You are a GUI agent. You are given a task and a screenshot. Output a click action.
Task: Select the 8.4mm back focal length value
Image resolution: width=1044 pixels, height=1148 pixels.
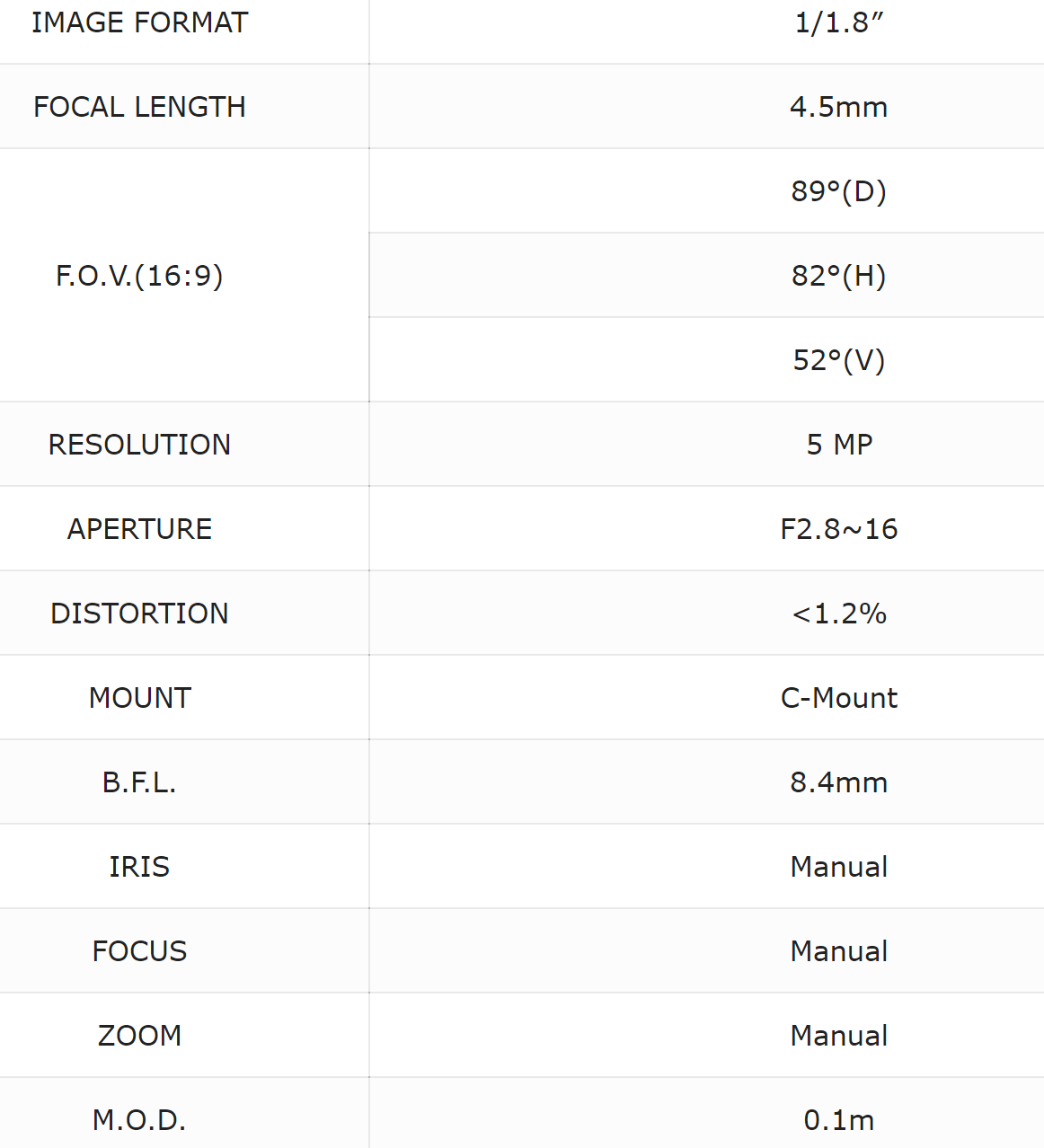click(838, 782)
